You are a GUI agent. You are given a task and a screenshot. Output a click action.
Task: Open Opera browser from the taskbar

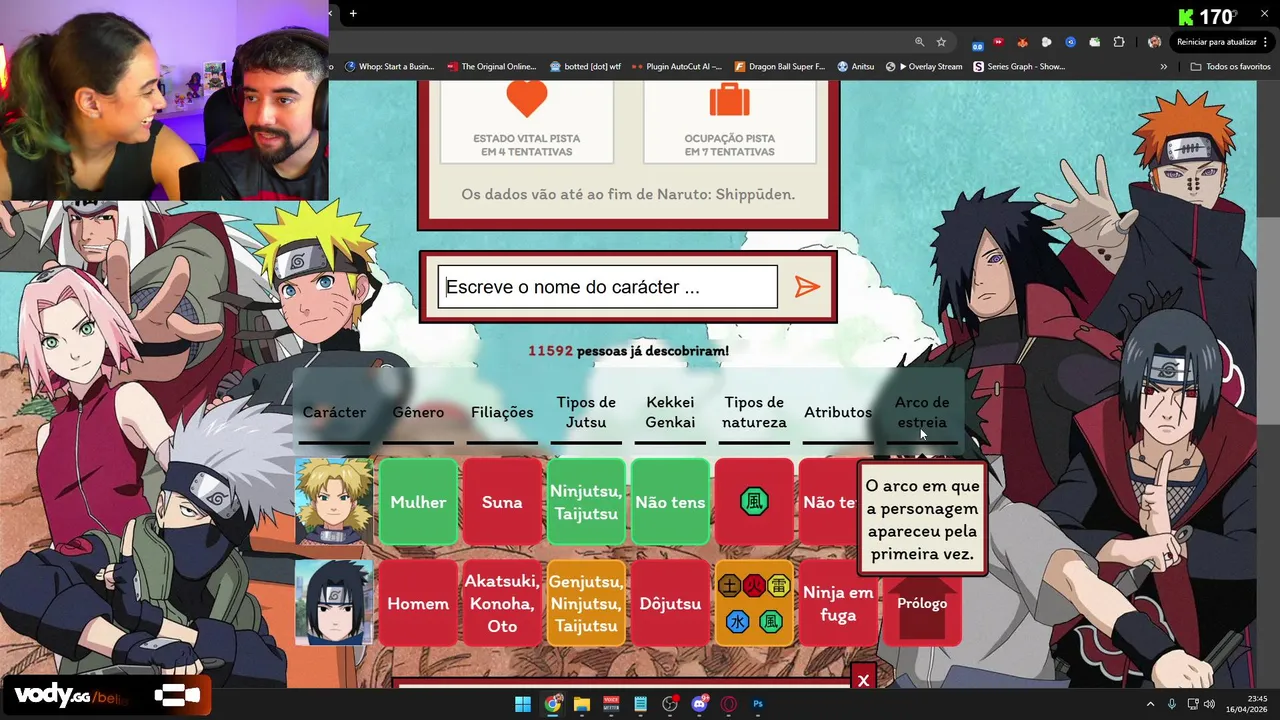(x=729, y=704)
